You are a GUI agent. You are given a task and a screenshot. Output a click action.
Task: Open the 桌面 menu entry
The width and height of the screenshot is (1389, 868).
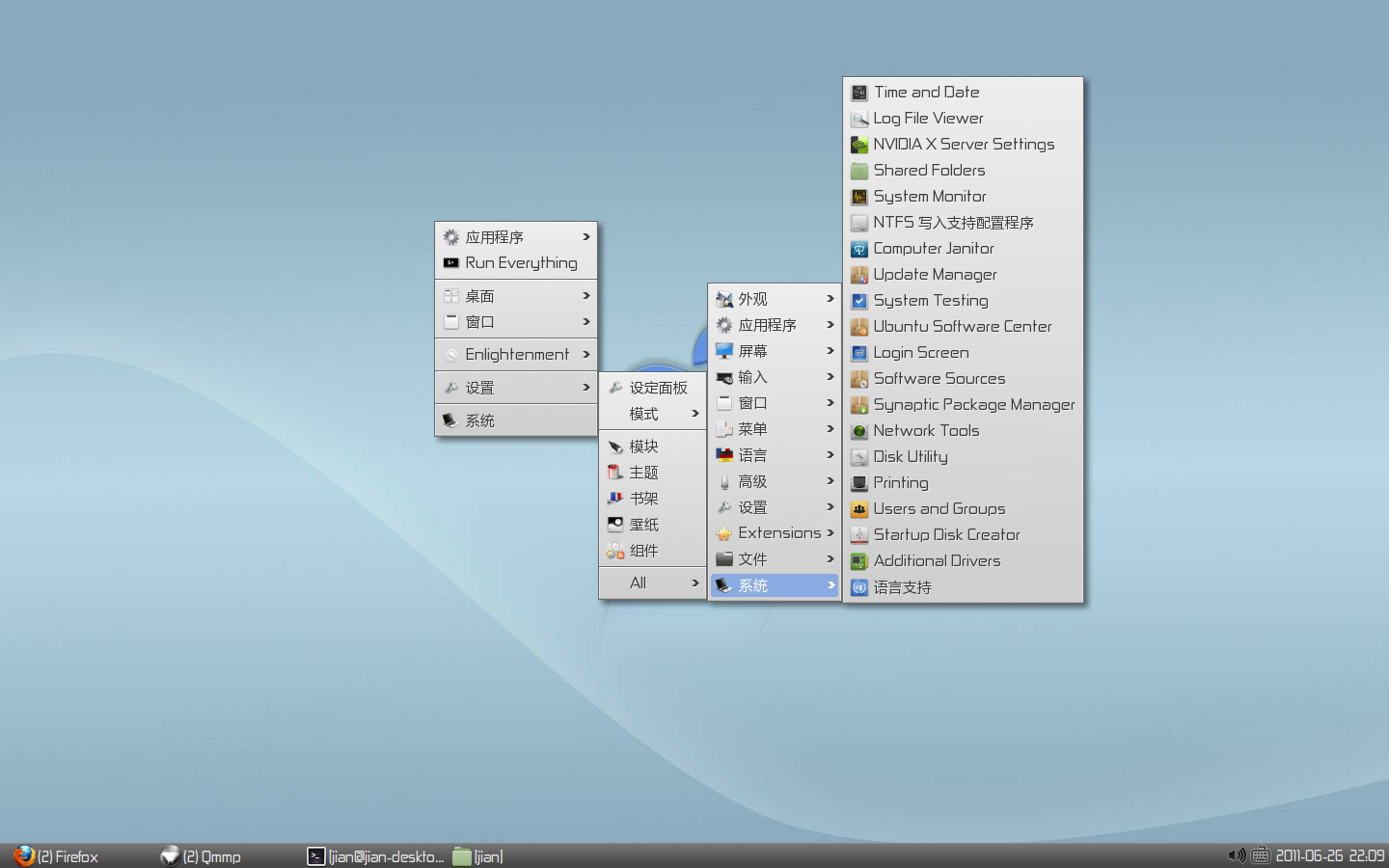[516, 296]
